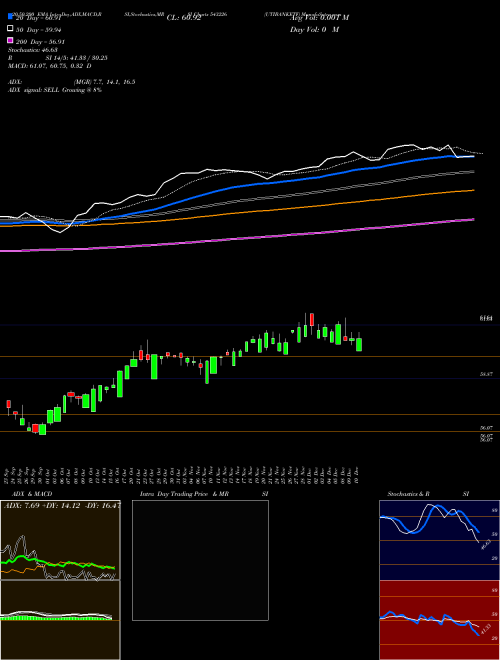Click the 'Avg Vol' value text
Image resolution: width=500 pixels, height=660 pixels.
[x=319, y=18]
